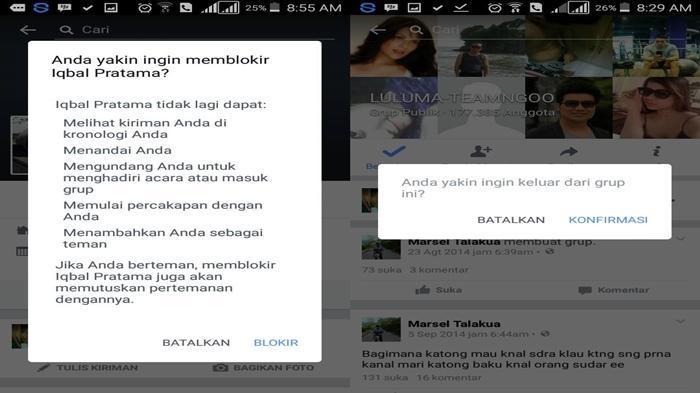Tap the '23 Agt 2014 jam 6:39am' timestamp
The image size is (700, 393).
coord(470,252)
